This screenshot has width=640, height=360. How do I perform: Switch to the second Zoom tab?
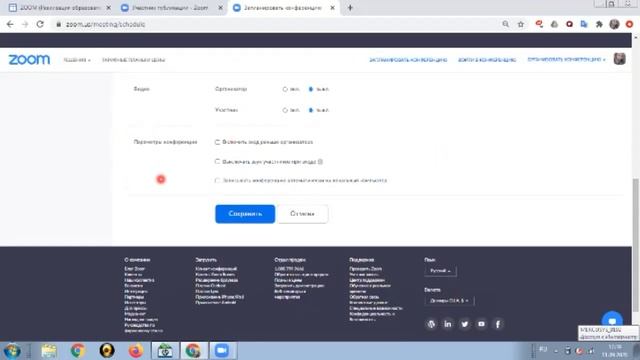tap(171, 8)
